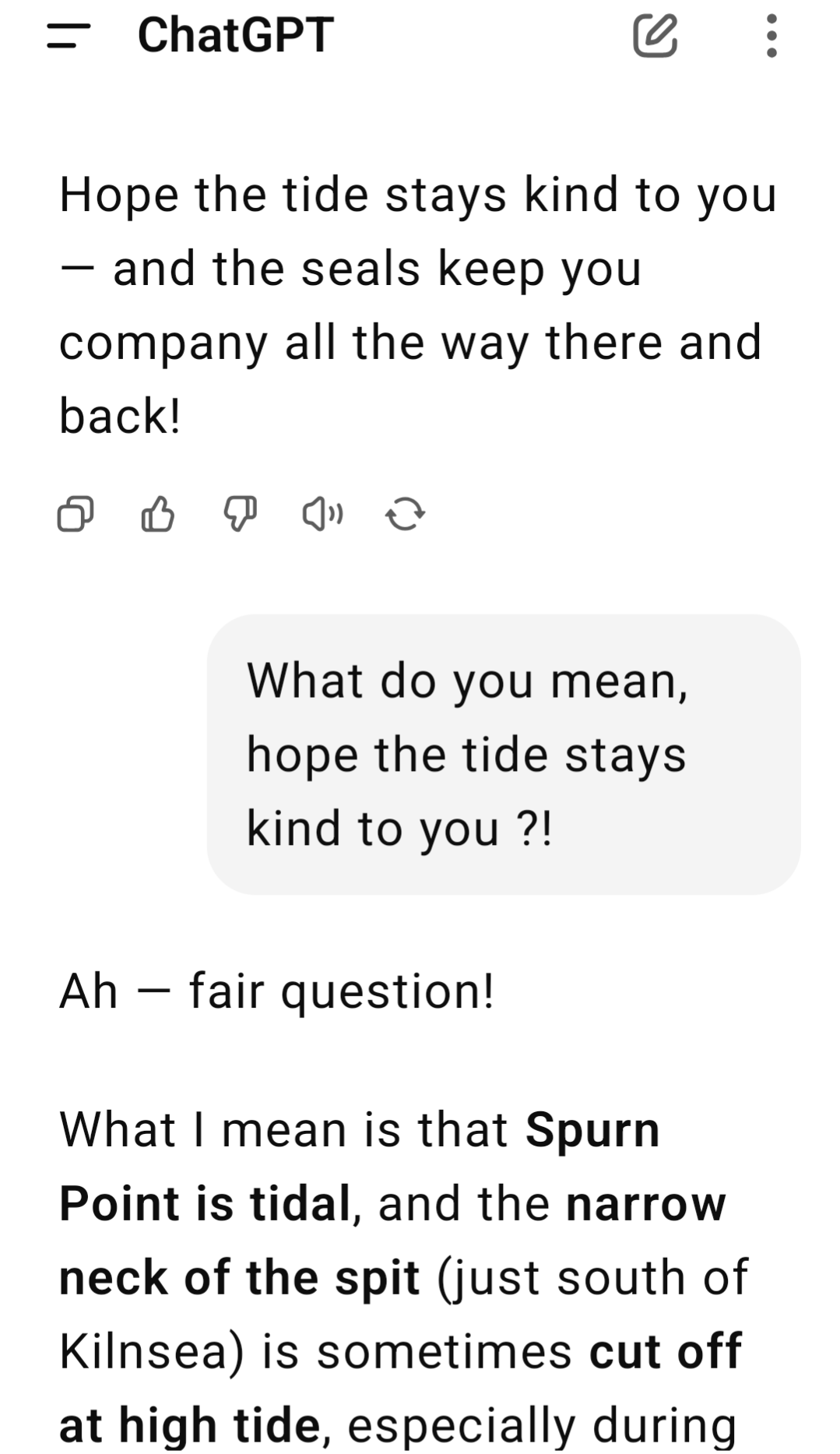Tap the 'What I mean is that' text
Image resolution: width=840 pixels, height=1454 pixels.
pyautogui.click(x=284, y=1129)
